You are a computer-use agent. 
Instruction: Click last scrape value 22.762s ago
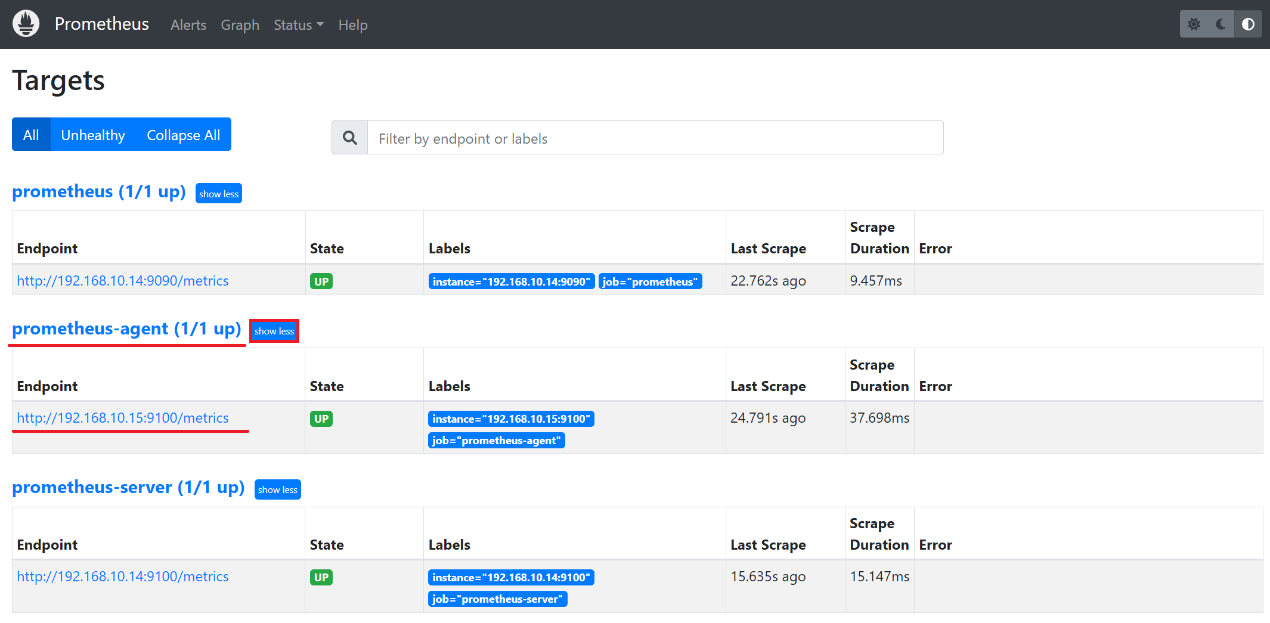pos(768,281)
